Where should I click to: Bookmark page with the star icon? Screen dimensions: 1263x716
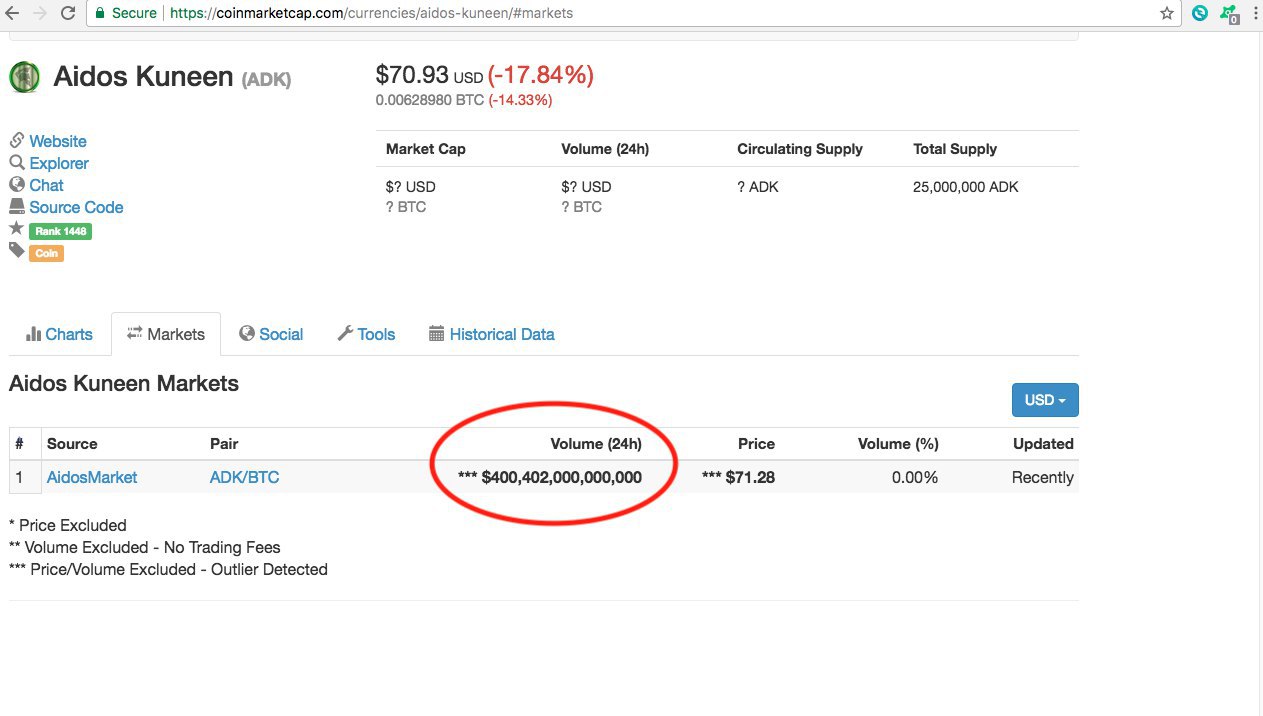click(1167, 14)
